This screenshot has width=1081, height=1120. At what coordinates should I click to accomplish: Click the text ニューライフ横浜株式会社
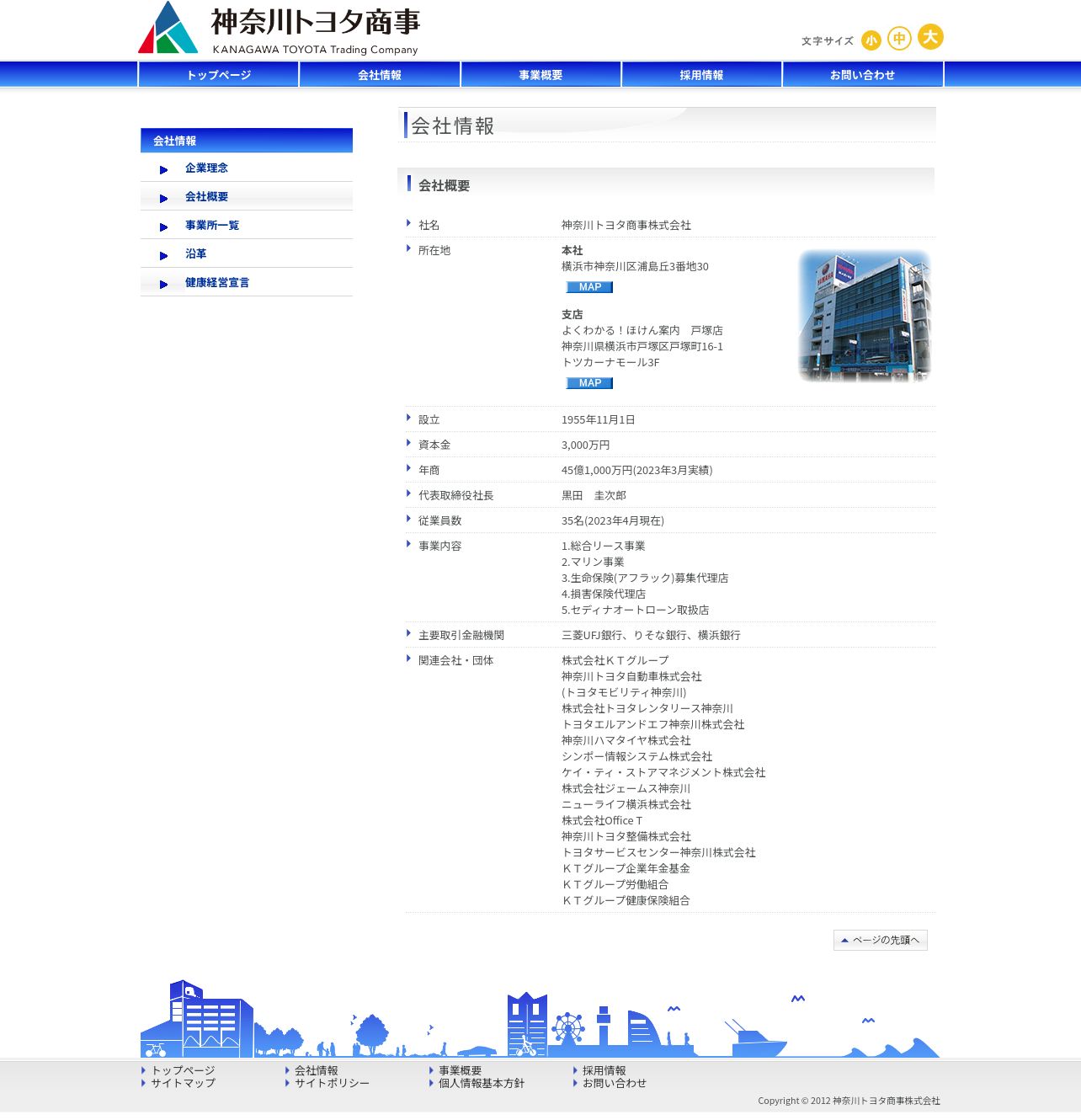click(x=626, y=805)
